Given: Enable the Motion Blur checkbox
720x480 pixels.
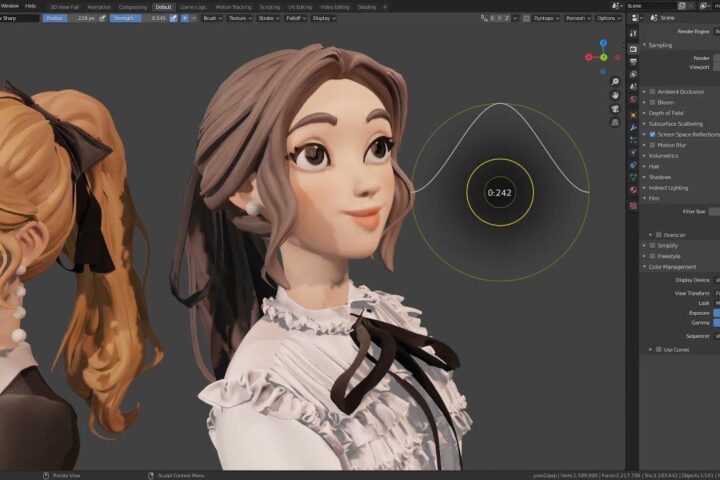Looking at the screenshot, I should [x=652, y=145].
